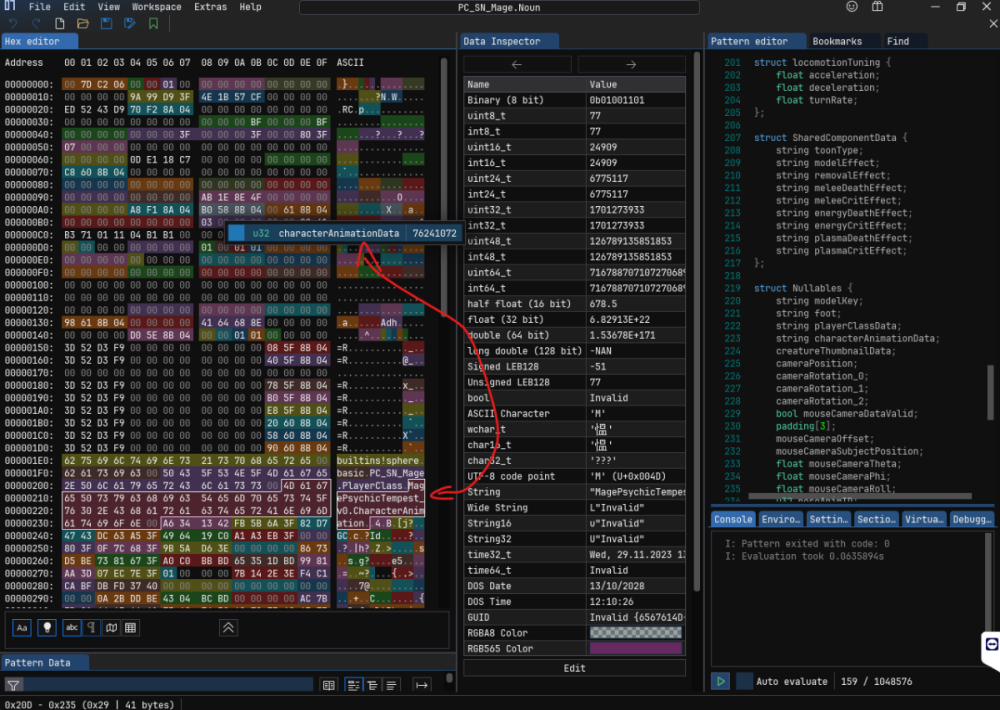The width and height of the screenshot is (1000, 710).
Task: Enable the Auto evaluate checkbox
Action: (x=744, y=681)
